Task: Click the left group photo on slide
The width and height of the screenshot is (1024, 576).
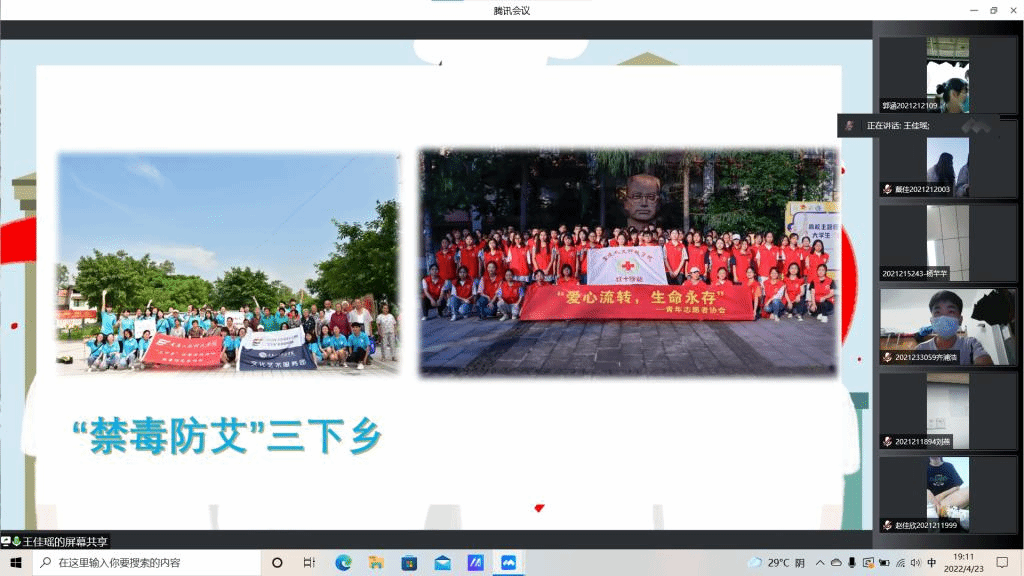Action: (228, 264)
